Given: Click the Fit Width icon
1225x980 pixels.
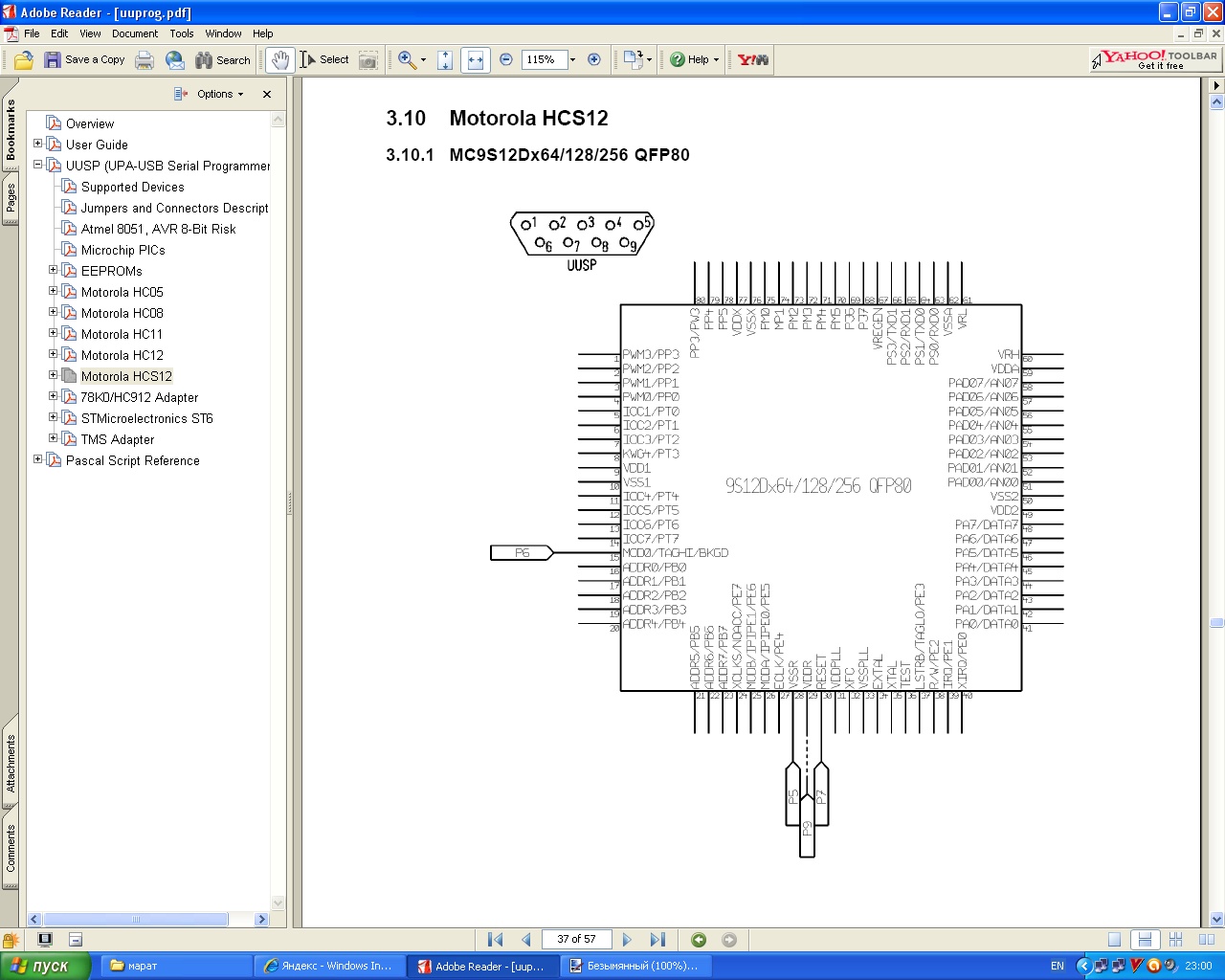Looking at the screenshot, I should click(476, 60).
